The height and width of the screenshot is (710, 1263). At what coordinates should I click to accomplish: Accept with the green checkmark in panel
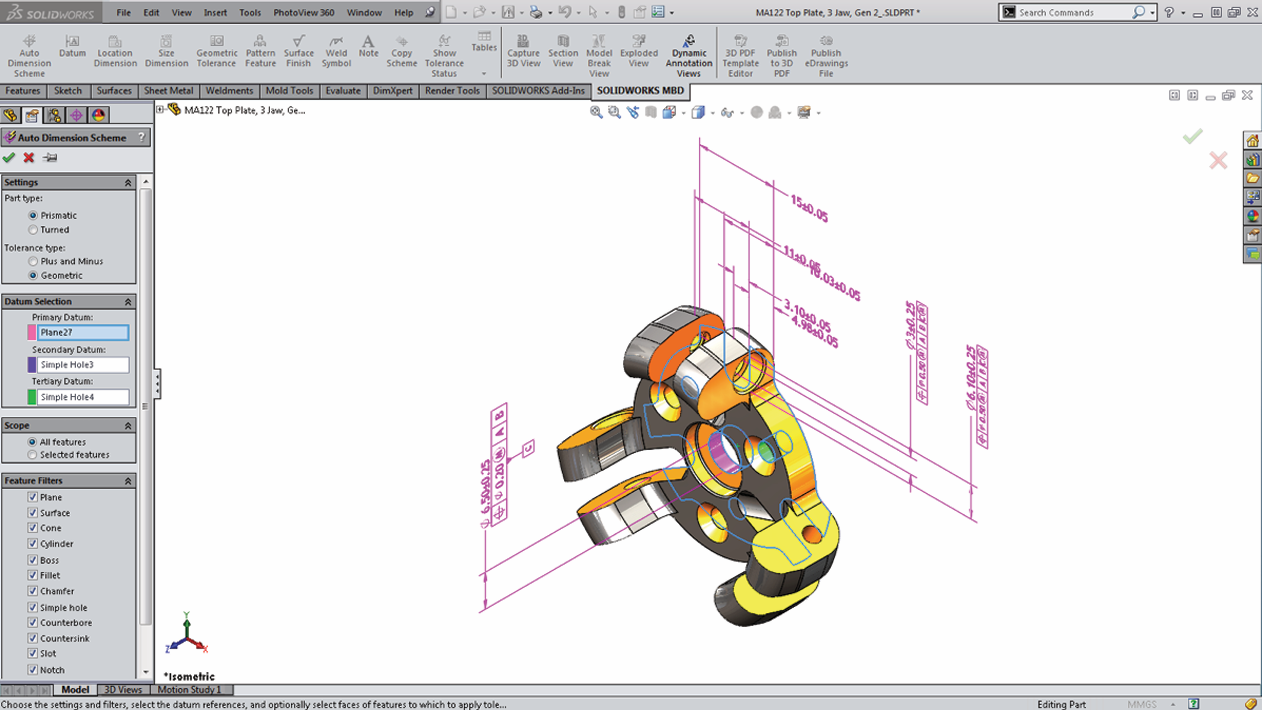pyautogui.click(x=10, y=158)
